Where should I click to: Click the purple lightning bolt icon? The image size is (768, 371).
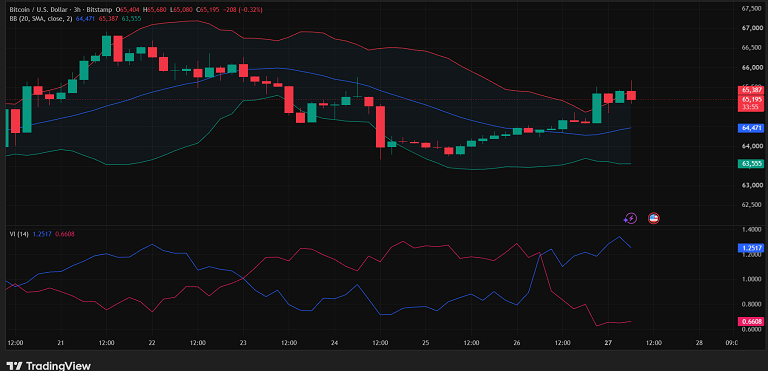[630, 218]
